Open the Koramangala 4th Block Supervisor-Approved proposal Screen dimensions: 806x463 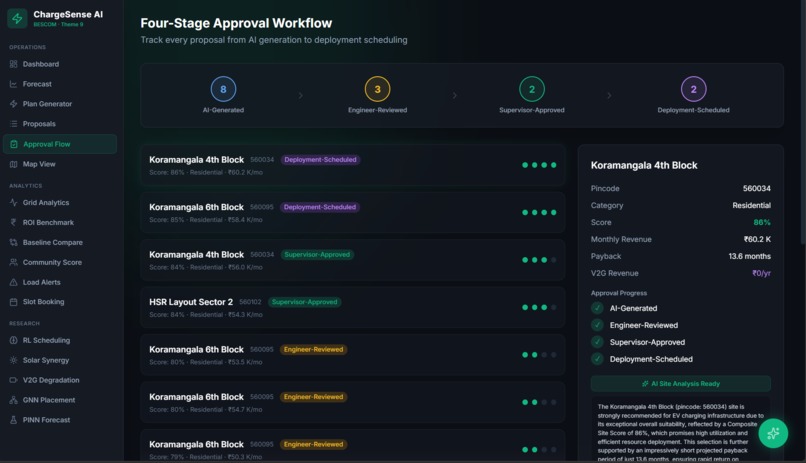(x=353, y=260)
